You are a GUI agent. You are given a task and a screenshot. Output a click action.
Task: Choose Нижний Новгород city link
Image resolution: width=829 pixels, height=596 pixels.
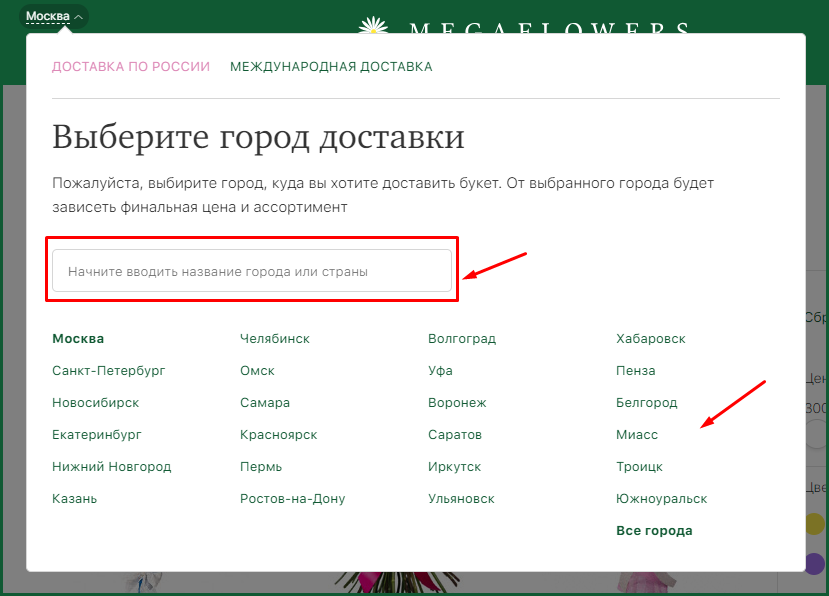[111, 467]
